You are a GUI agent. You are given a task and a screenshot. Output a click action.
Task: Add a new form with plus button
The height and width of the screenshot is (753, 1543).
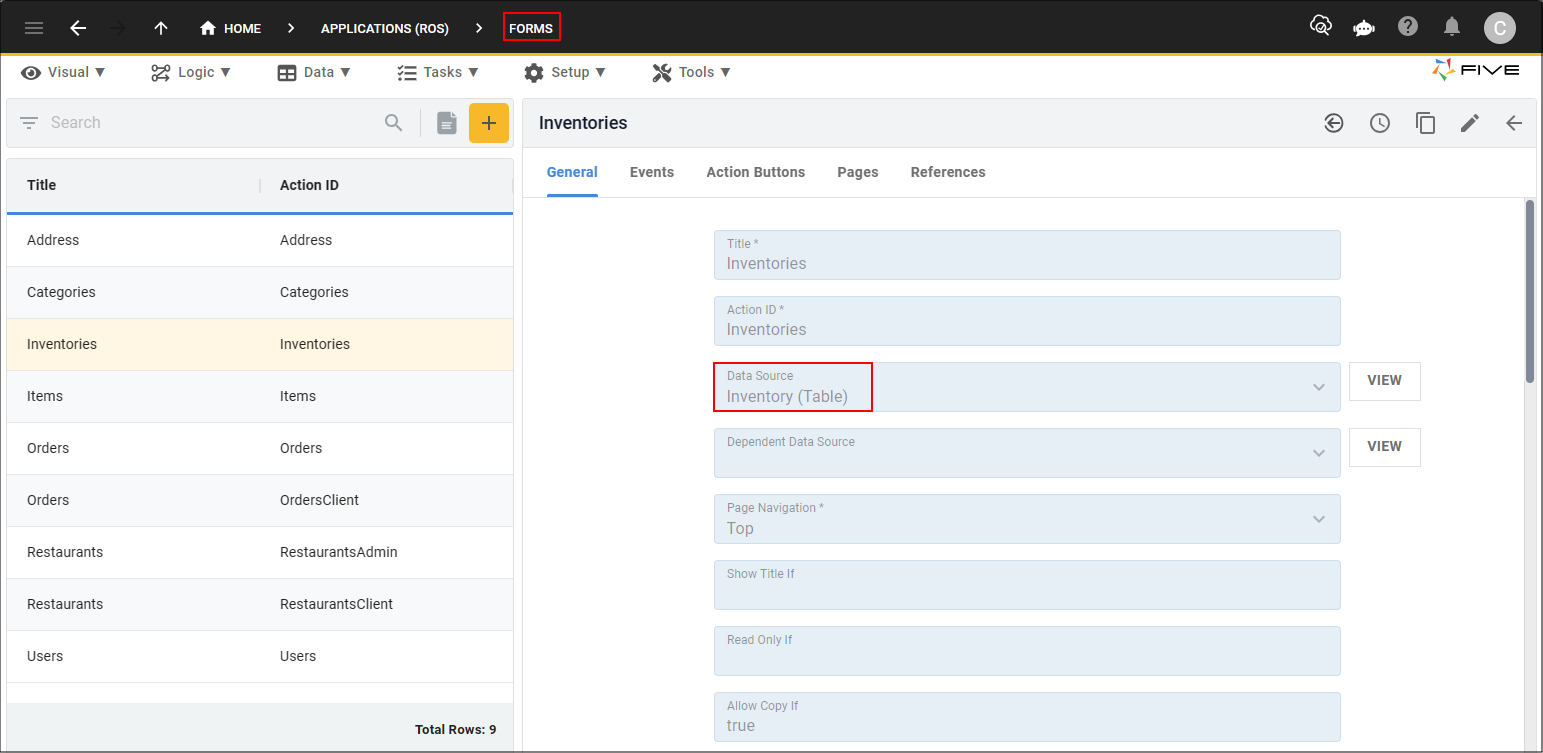pos(489,123)
